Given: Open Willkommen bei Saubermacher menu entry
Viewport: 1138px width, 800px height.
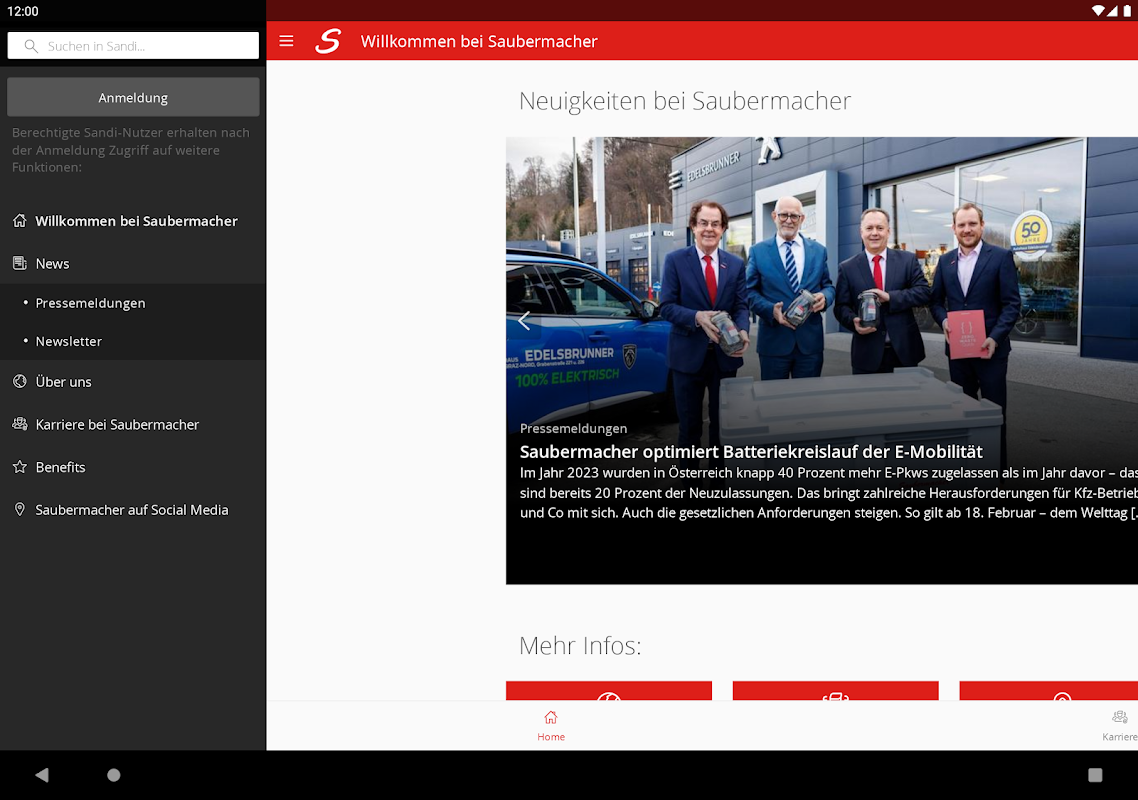Looking at the screenshot, I should [x=133, y=221].
